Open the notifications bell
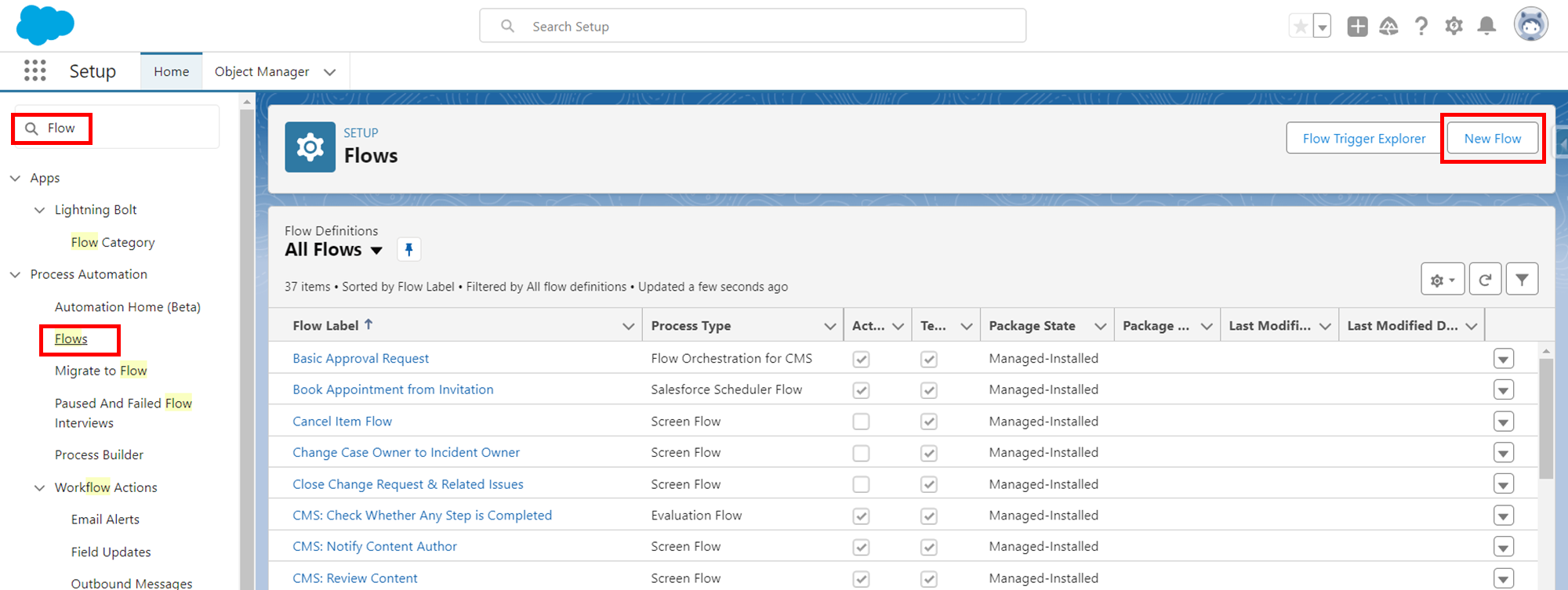1568x590 pixels. (1486, 27)
